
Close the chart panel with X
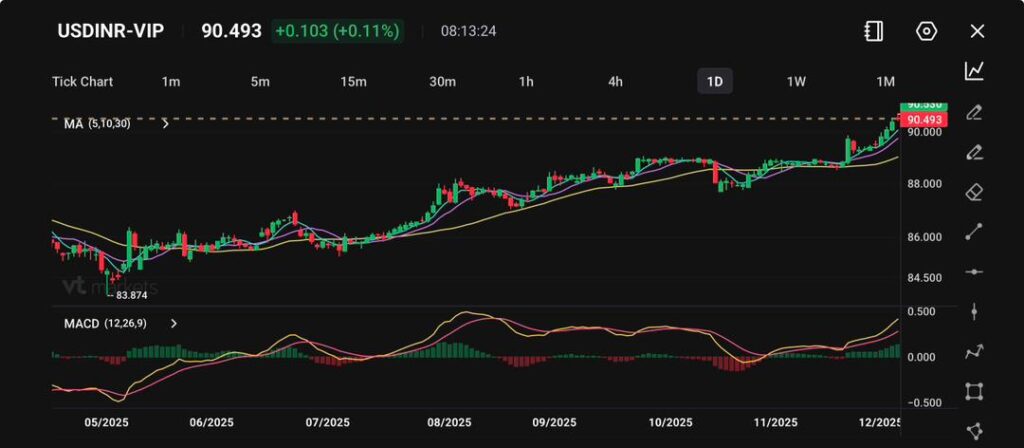(977, 31)
